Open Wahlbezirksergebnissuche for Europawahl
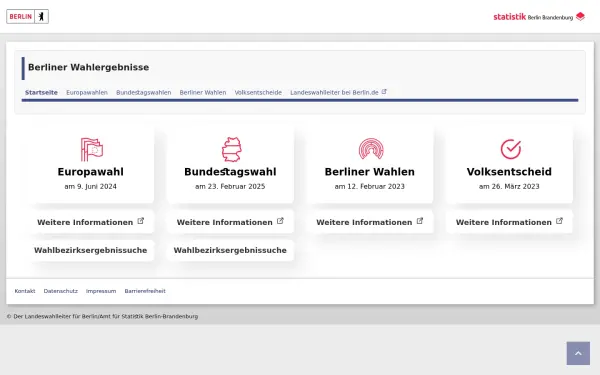The height and width of the screenshot is (375, 600). 91,250
